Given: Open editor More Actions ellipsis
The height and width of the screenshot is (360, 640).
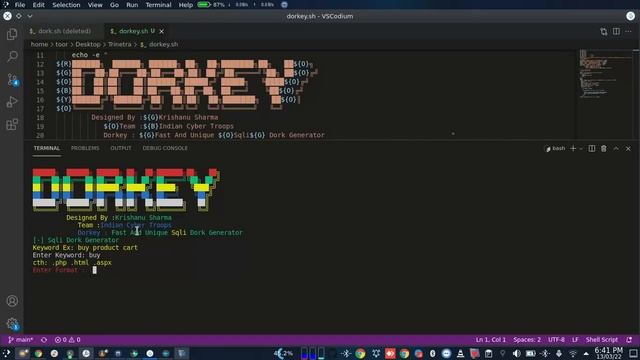Looking at the screenshot, I should point(628,31).
